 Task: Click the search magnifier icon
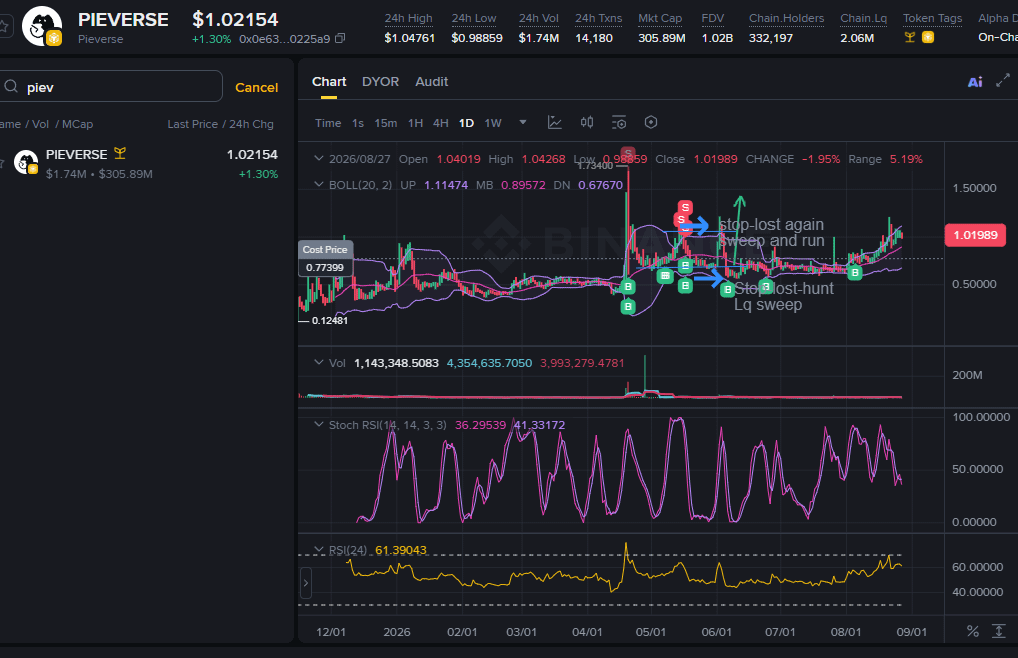point(11,87)
